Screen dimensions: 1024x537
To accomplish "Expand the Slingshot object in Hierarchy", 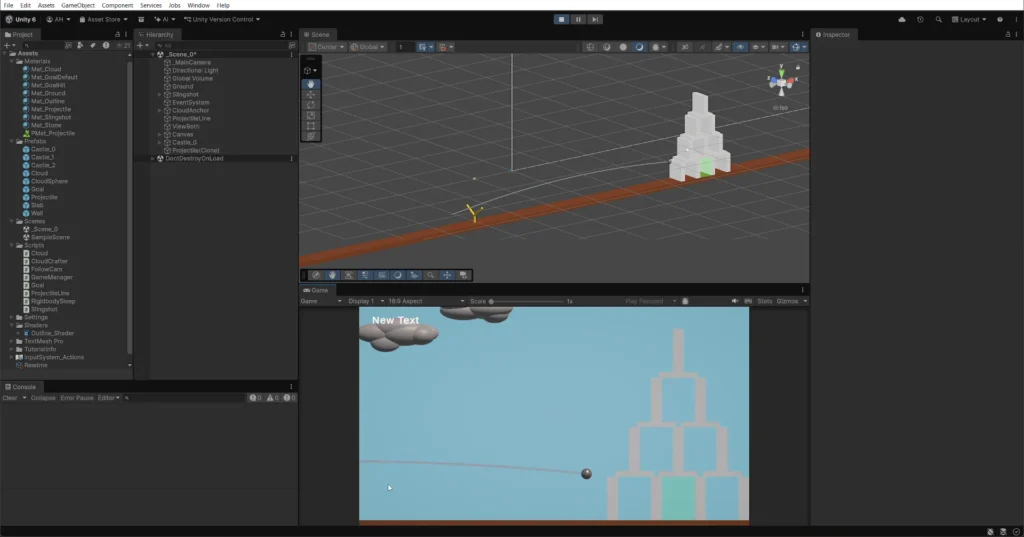I will tap(160, 95).
